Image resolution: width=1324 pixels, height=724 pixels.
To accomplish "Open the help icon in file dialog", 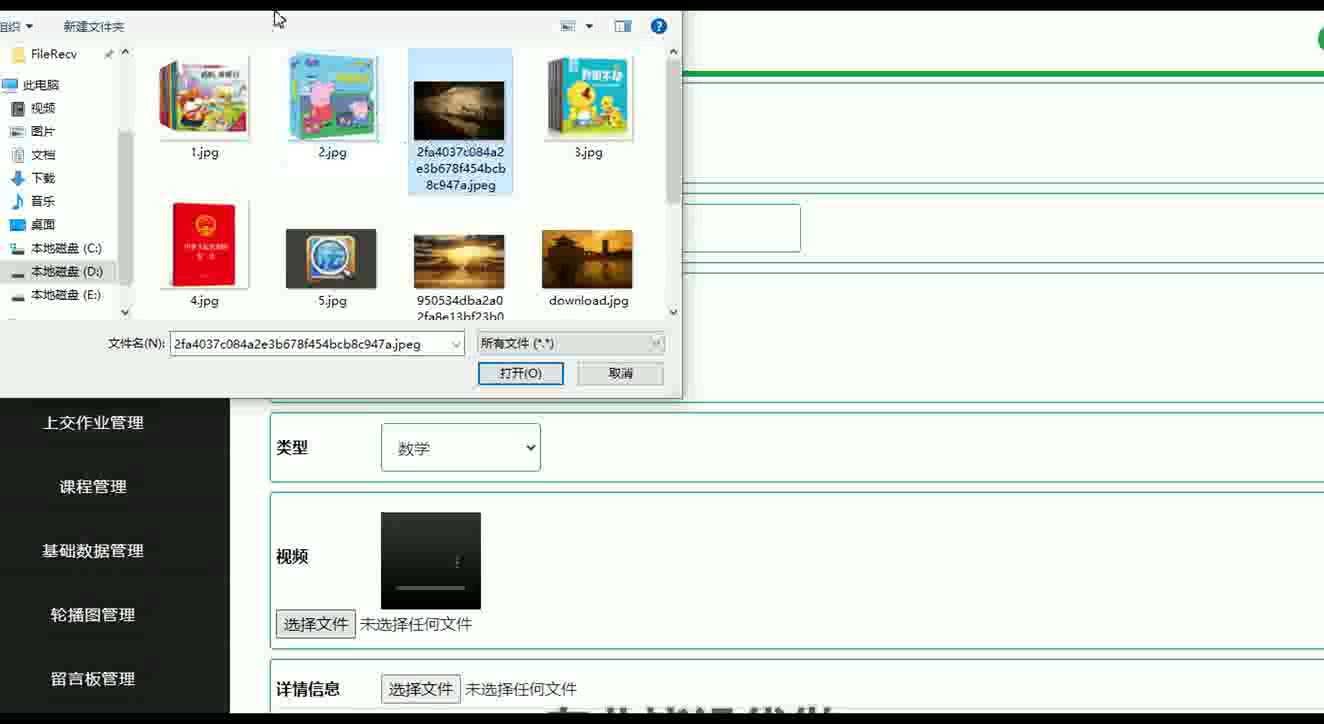I will (658, 26).
